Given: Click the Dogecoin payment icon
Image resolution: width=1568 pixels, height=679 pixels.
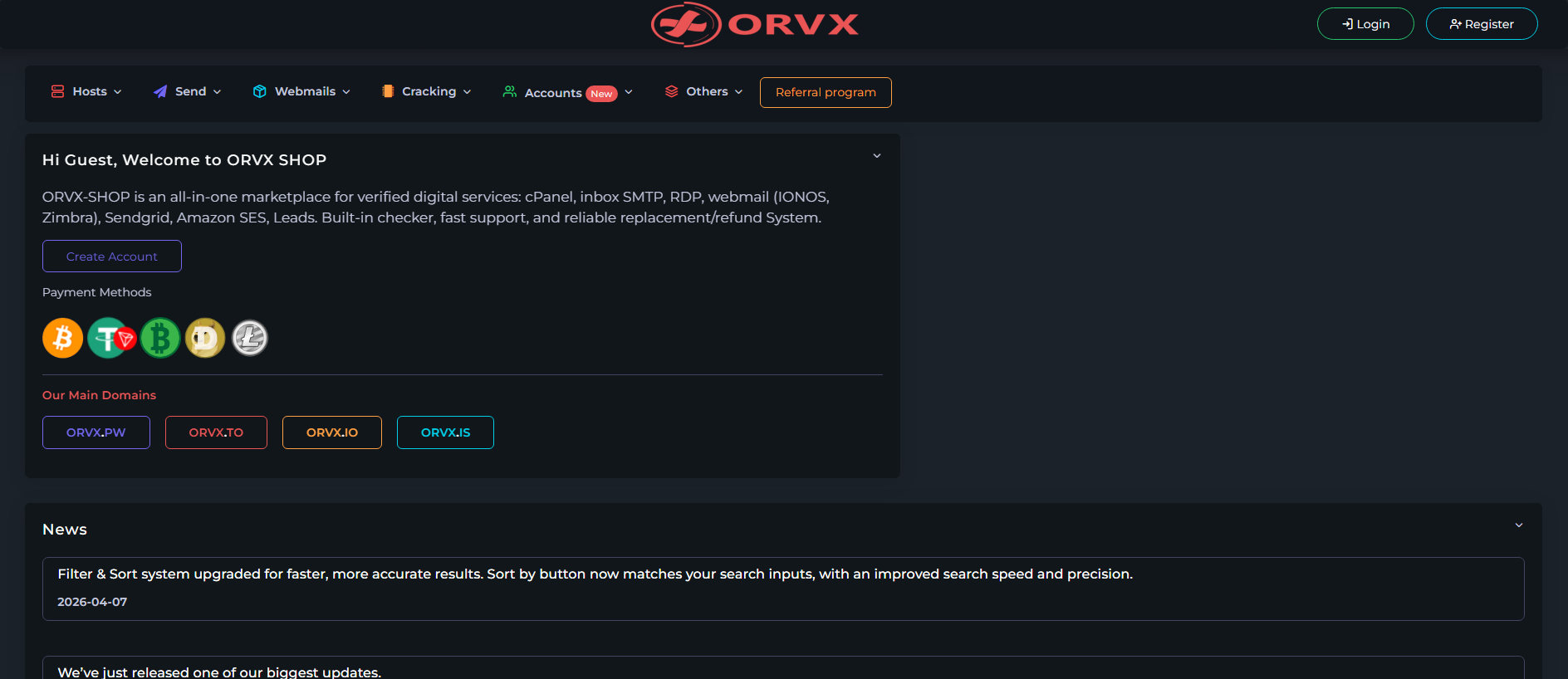Looking at the screenshot, I should [x=205, y=338].
